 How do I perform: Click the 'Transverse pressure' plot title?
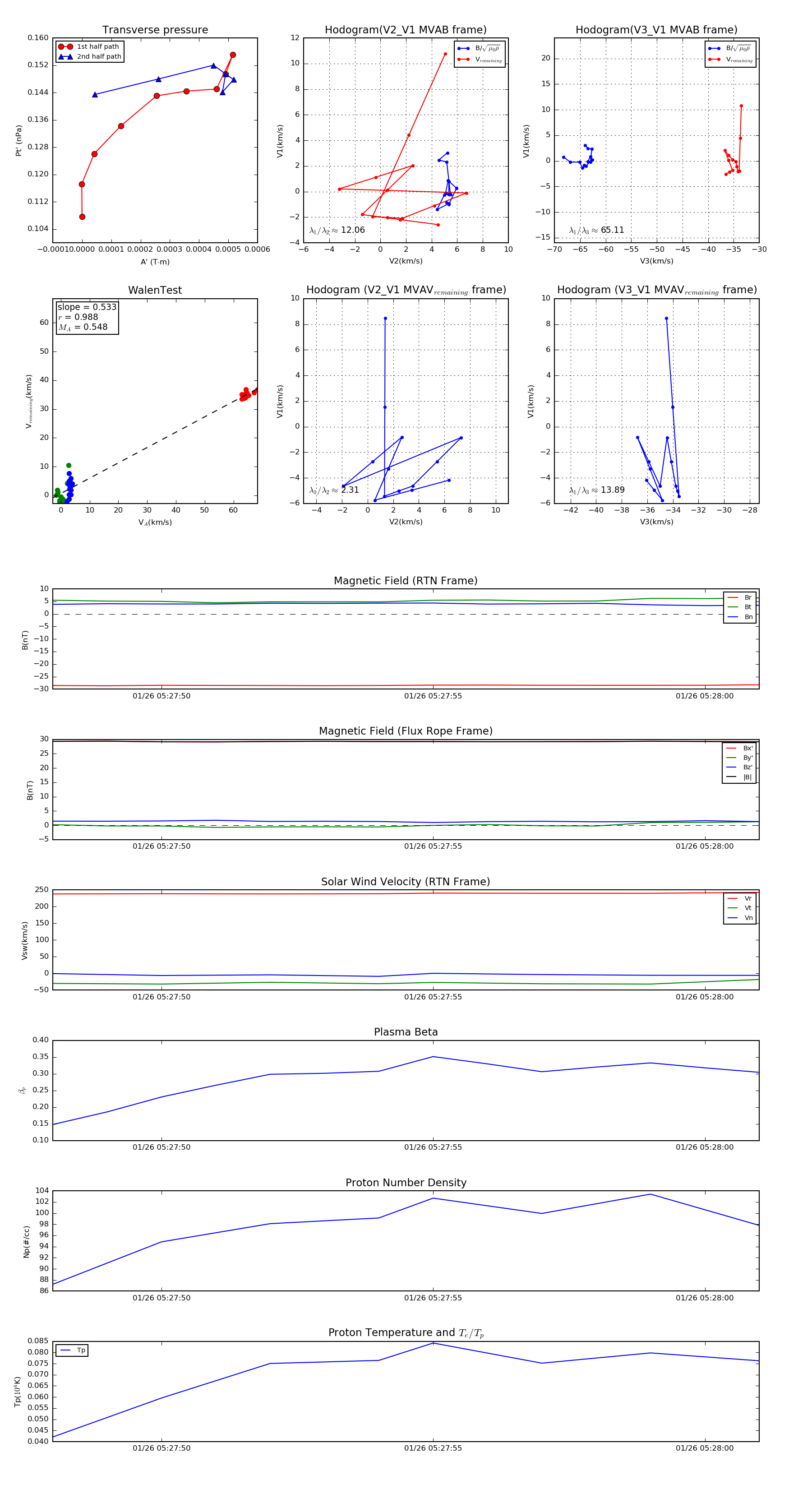pos(155,30)
